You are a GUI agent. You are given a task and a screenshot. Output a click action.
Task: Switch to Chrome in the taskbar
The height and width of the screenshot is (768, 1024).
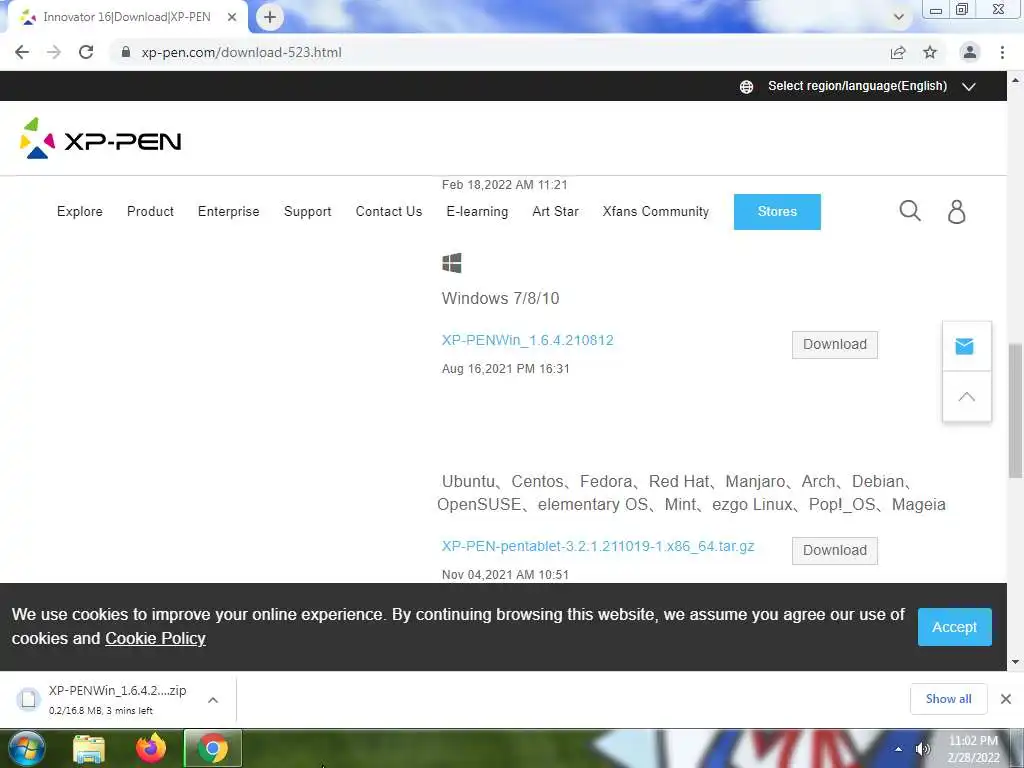pyautogui.click(x=213, y=748)
